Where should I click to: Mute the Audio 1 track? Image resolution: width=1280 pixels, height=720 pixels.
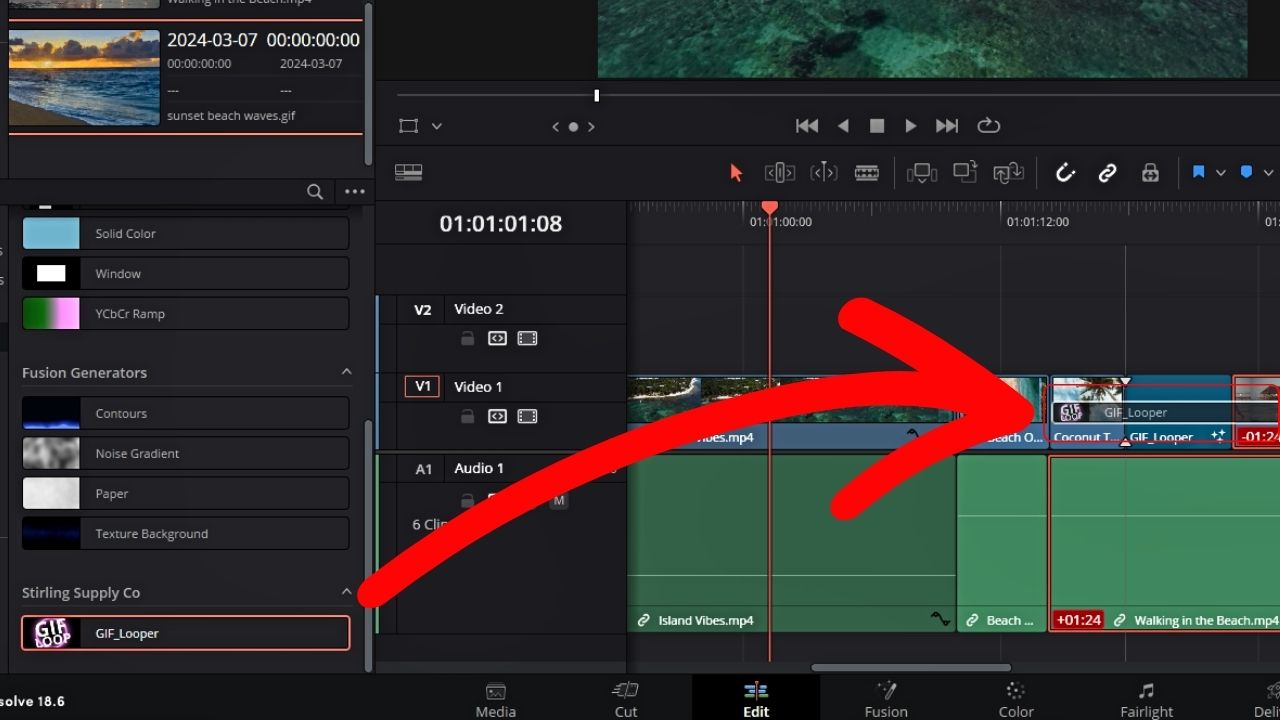point(559,500)
